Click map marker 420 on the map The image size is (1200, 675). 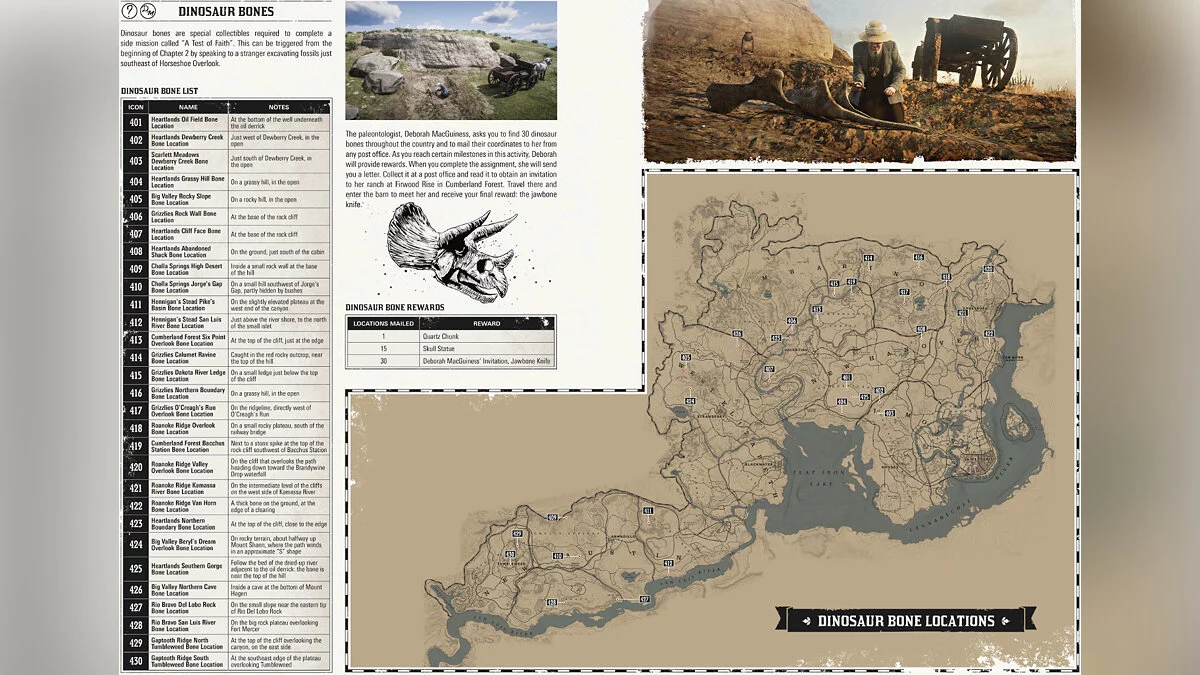pyautogui.click(x=988, y=269)
